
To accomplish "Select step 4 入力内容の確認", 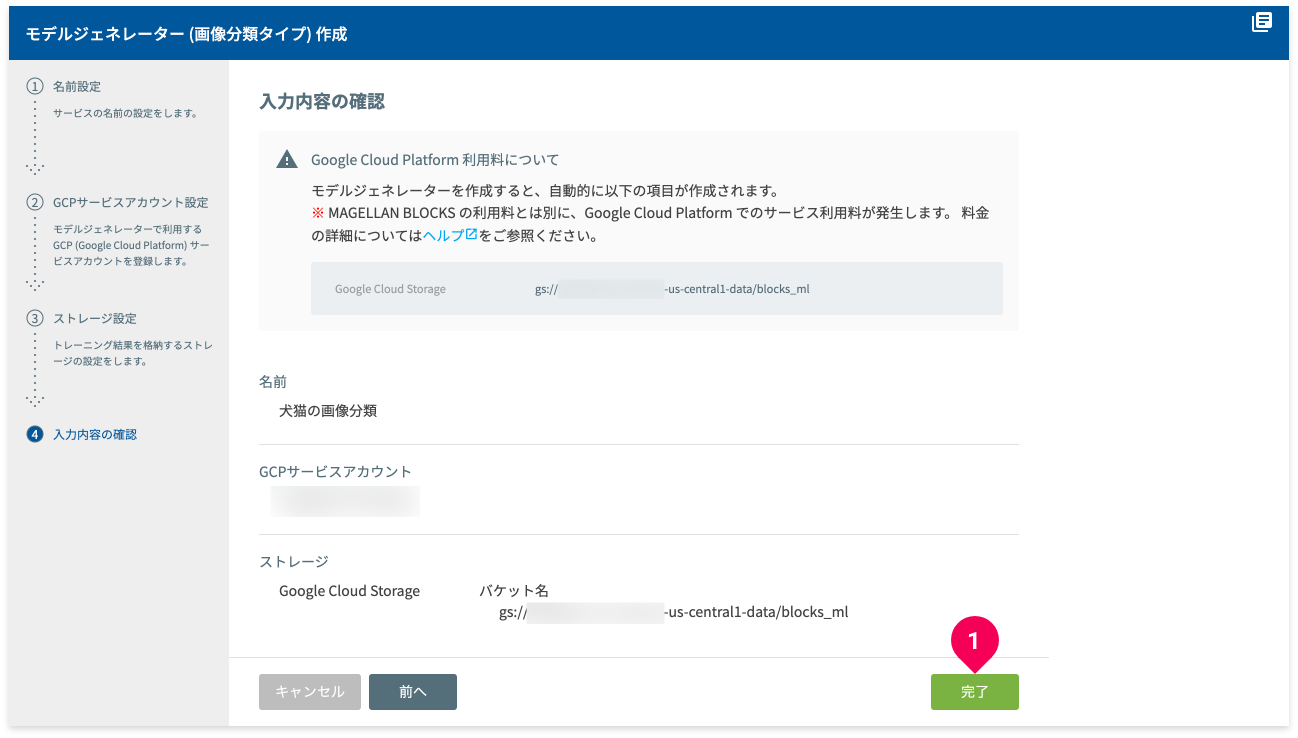I will tap(95, 435).
